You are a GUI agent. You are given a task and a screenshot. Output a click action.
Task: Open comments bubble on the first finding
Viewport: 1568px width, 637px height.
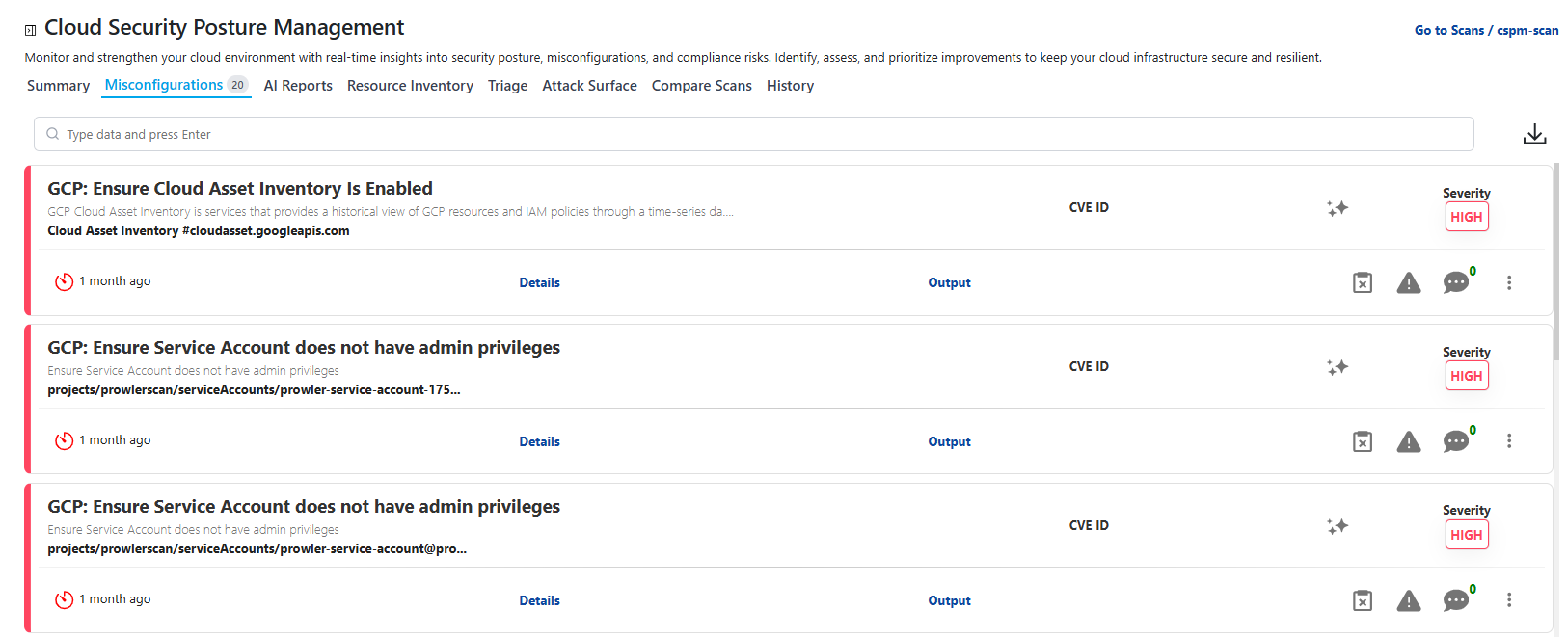pyautogui.click(x=1456, y=282)
